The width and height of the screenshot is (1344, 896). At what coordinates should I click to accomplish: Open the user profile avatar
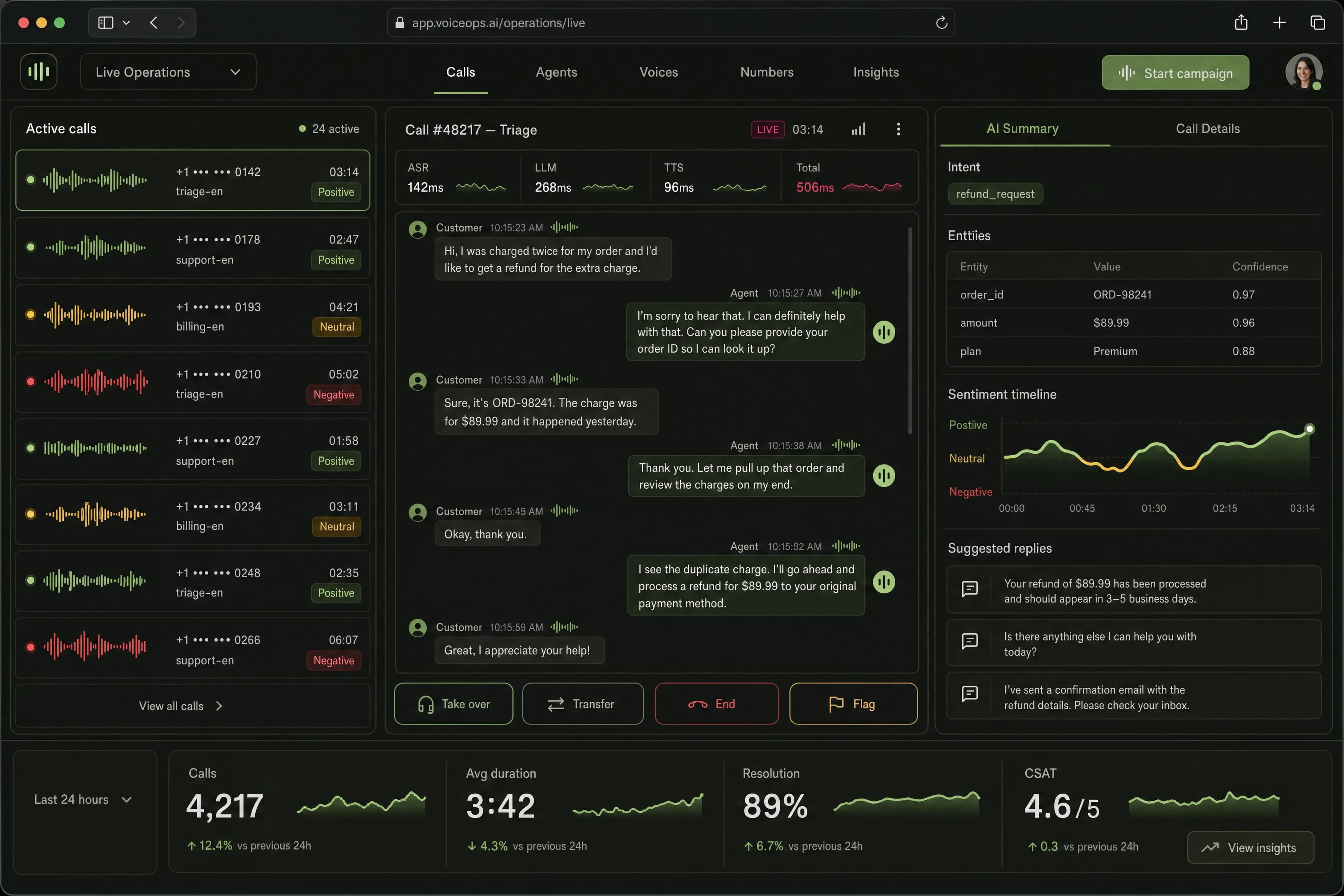pyautogui.click(x=1303, y=72)
